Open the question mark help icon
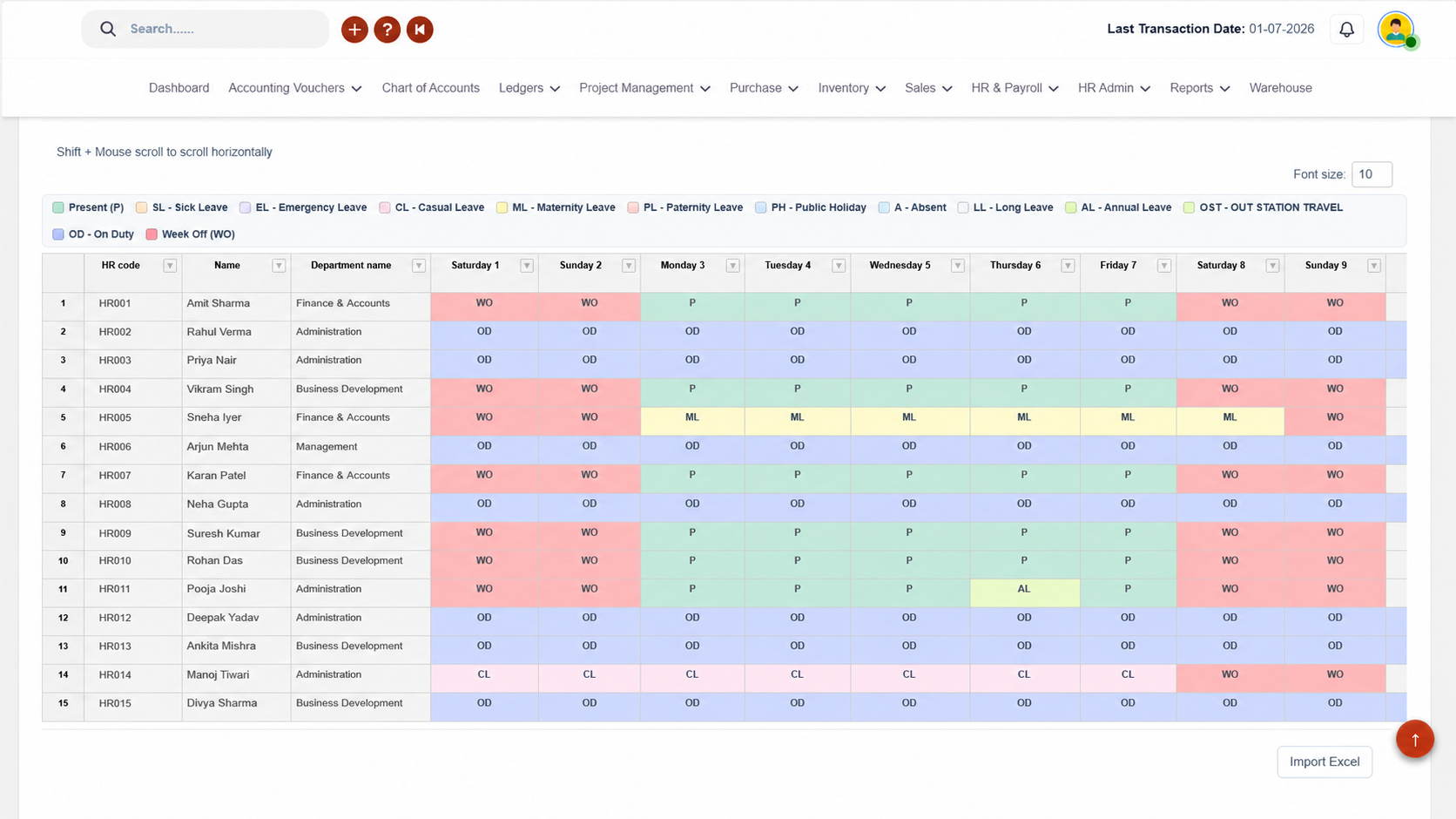 388,30
